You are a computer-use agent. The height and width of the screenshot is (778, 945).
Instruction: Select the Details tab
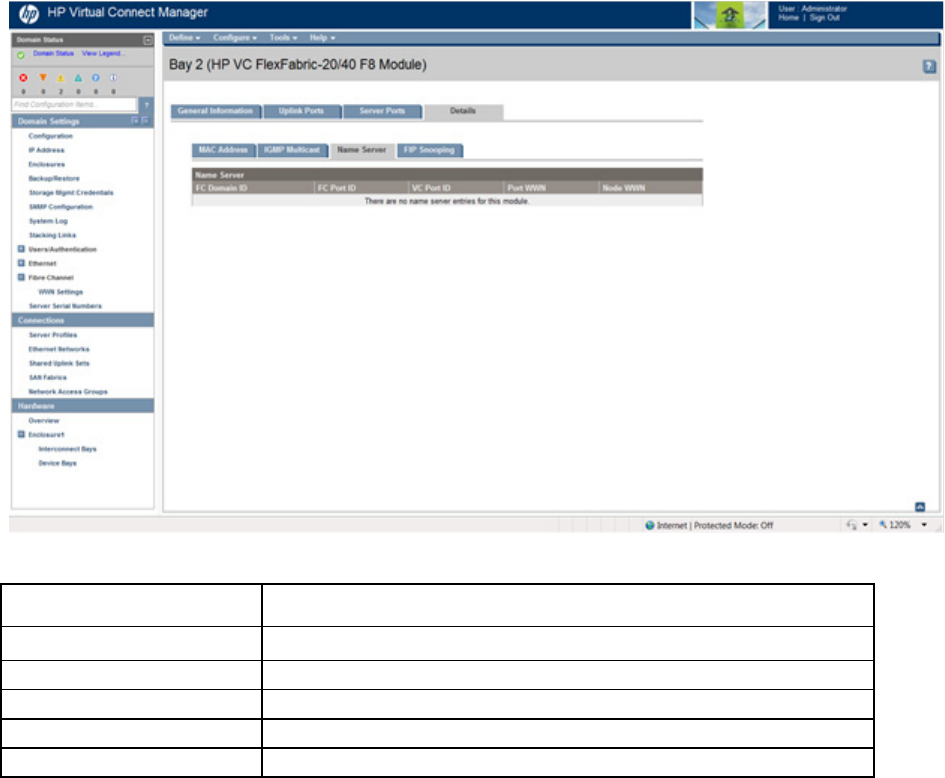[x=463, y=111]
